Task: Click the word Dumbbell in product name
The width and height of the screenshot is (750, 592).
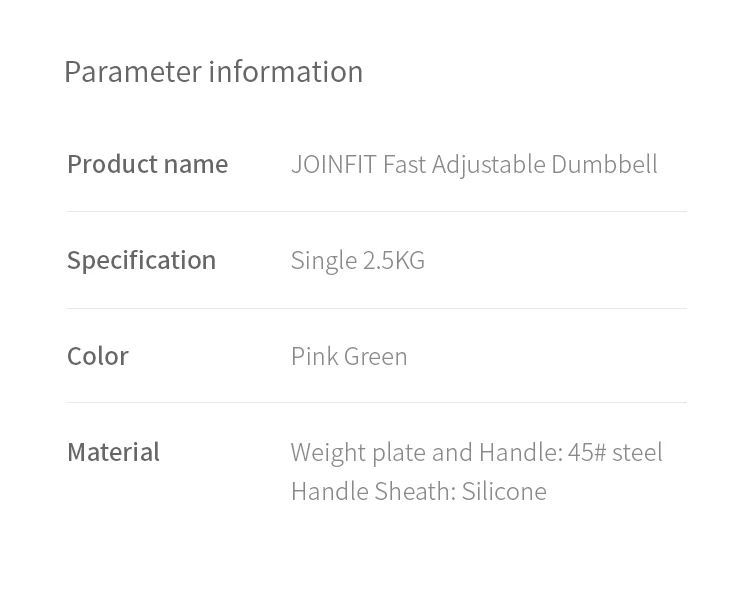Action: tap(605, 165)
